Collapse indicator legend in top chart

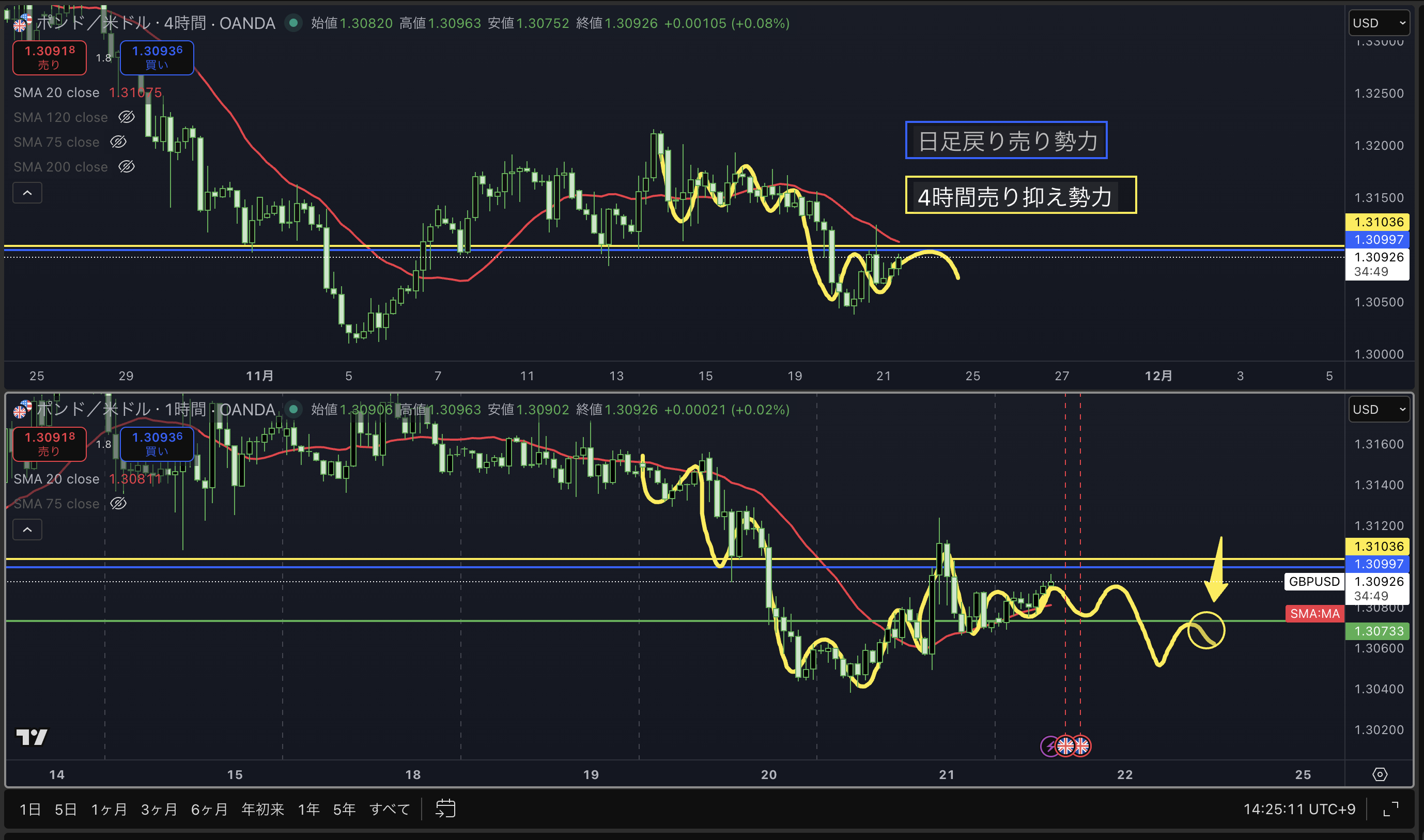pos(27,193)
